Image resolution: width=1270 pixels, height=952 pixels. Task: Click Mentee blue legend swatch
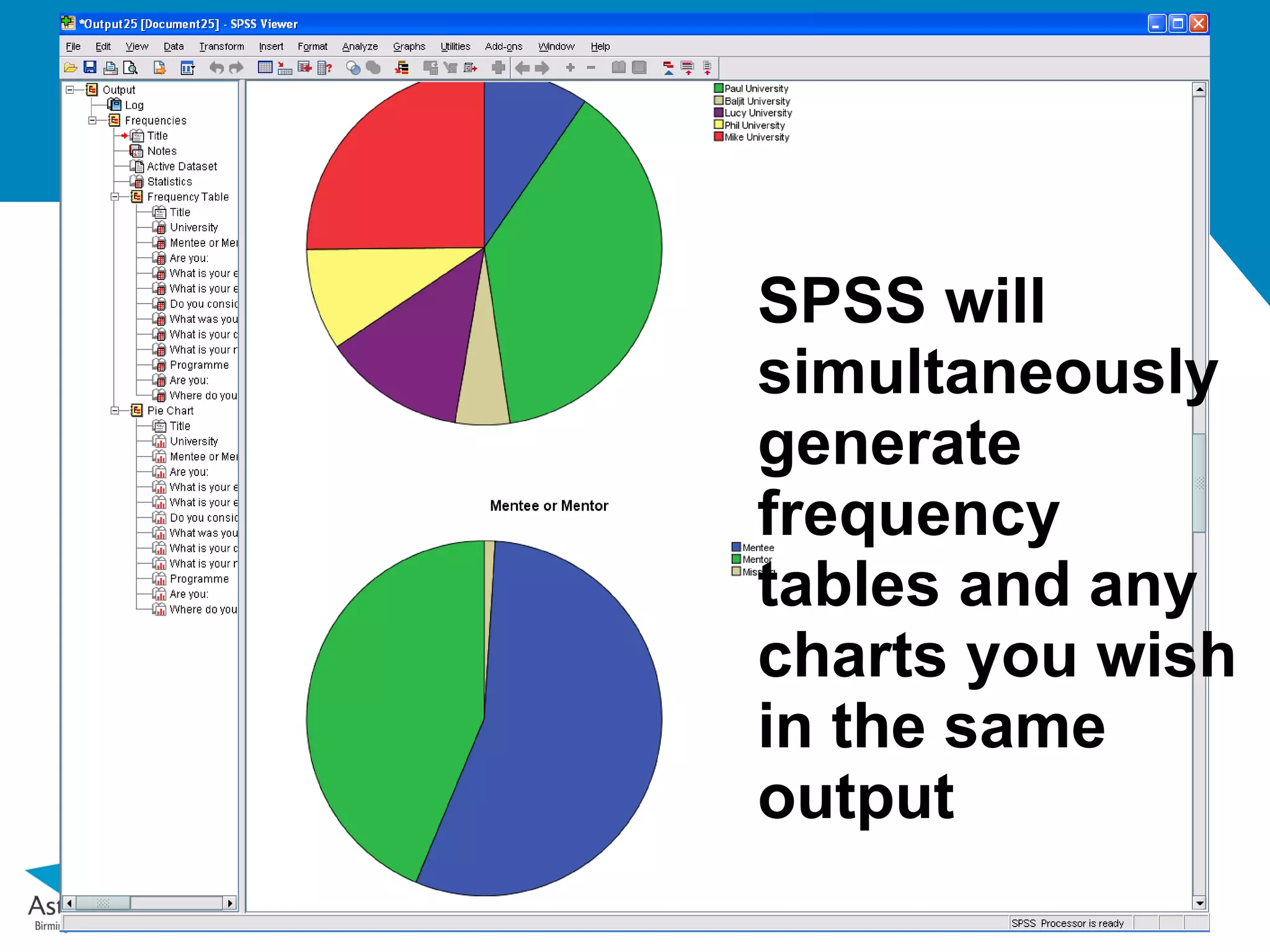(x=737, y=547)
